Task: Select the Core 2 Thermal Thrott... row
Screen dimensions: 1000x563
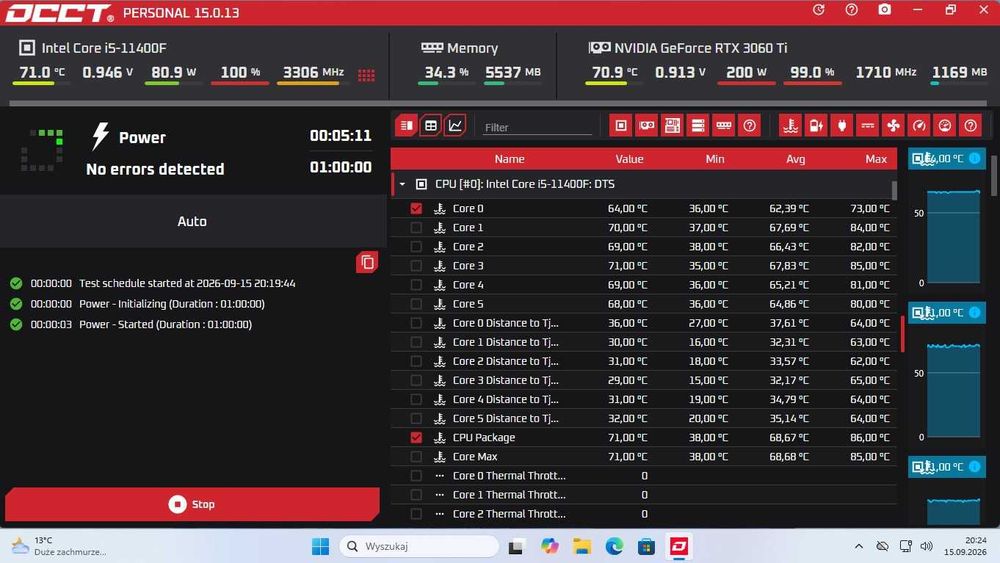Action: 643,514
